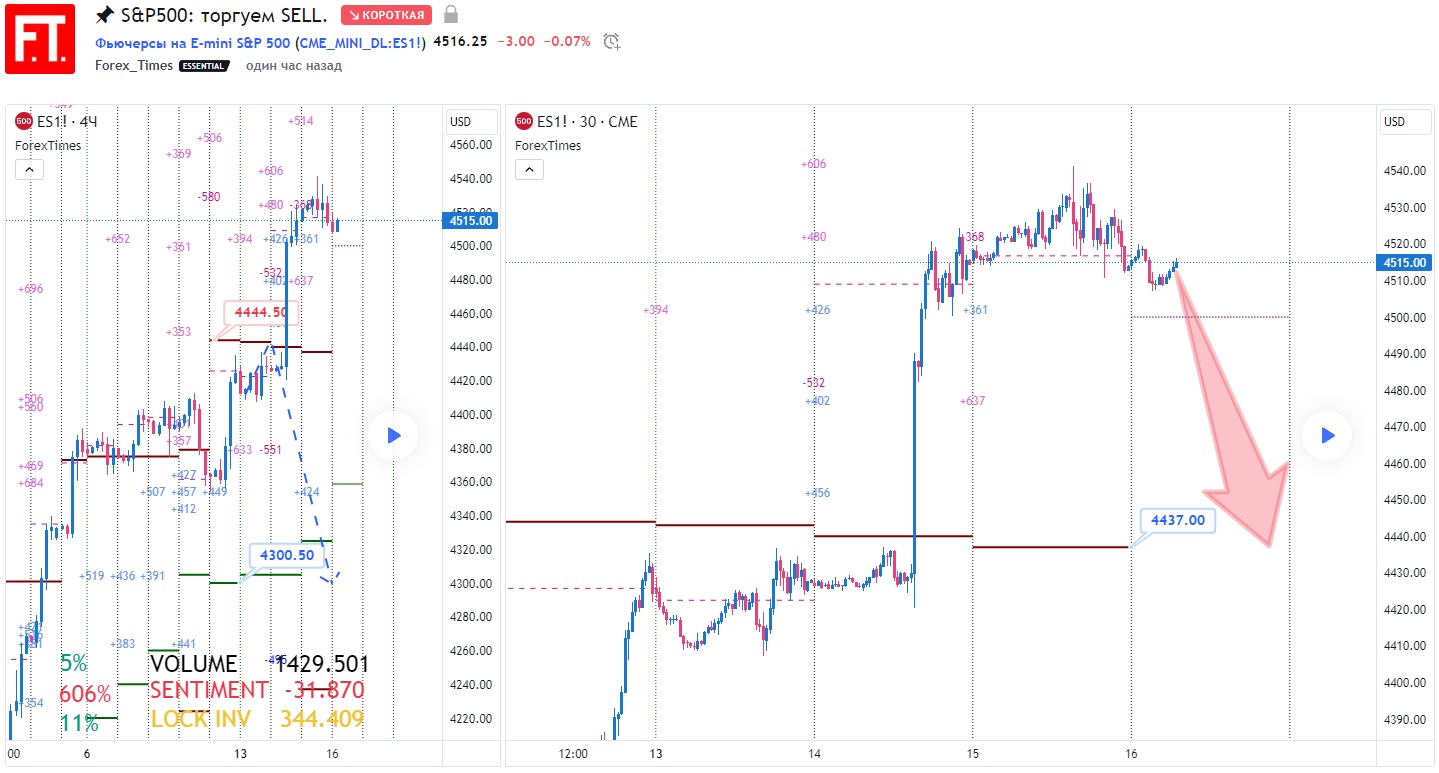Open the idea title S&P500: торгуем SELL.

click(223, 15)
